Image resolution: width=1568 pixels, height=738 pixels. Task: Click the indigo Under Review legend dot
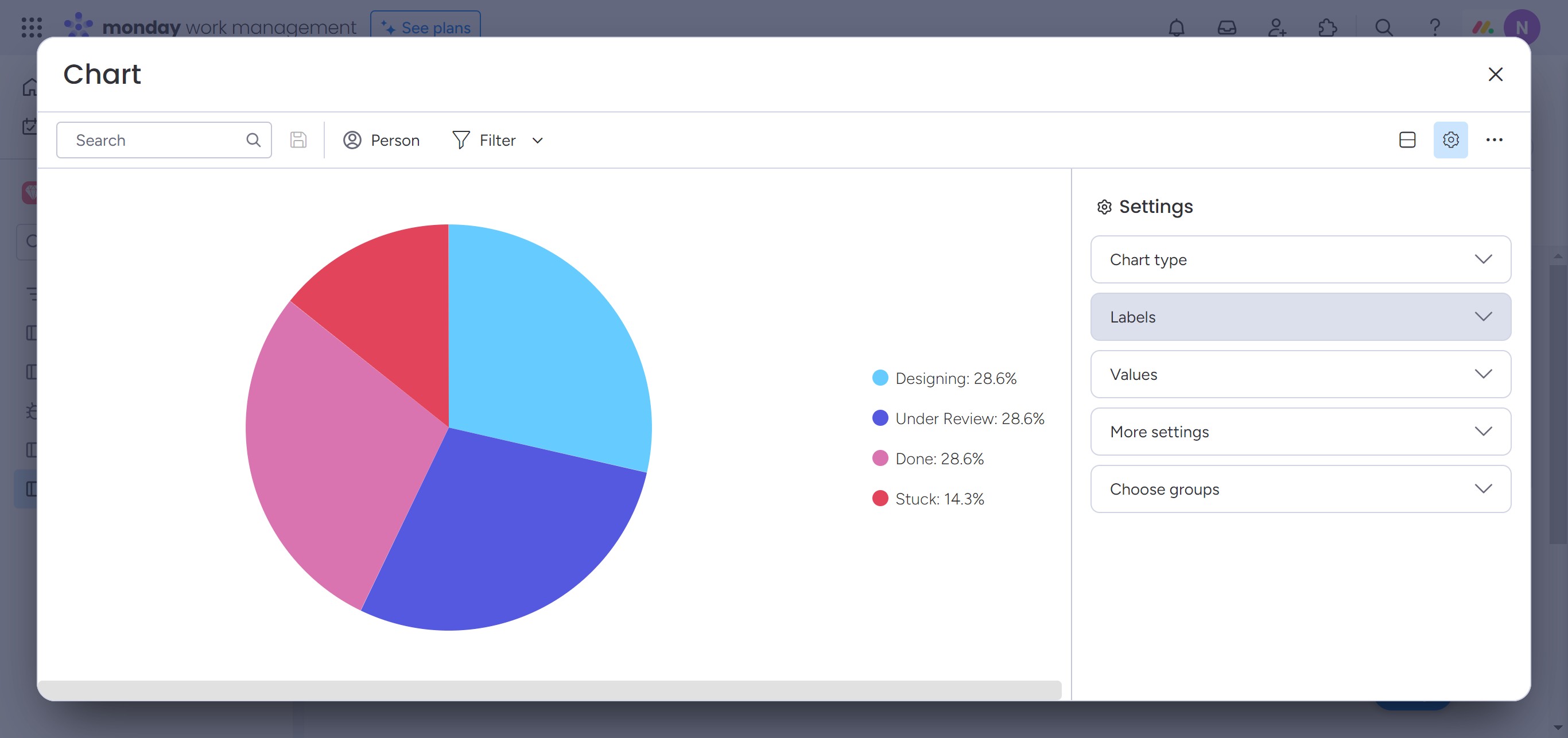click(880, 418)
